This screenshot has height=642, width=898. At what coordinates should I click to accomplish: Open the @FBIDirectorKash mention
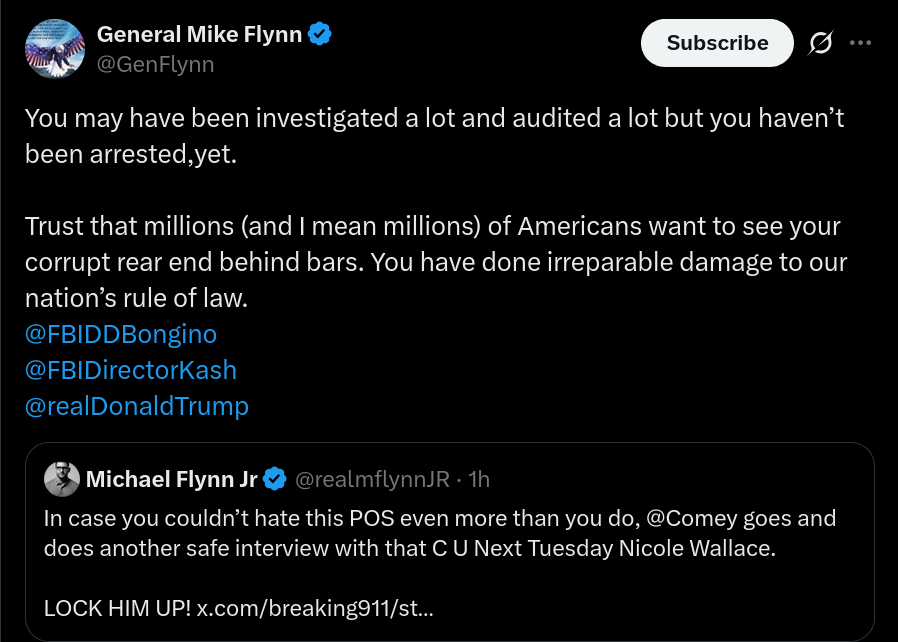pos(131,370)
